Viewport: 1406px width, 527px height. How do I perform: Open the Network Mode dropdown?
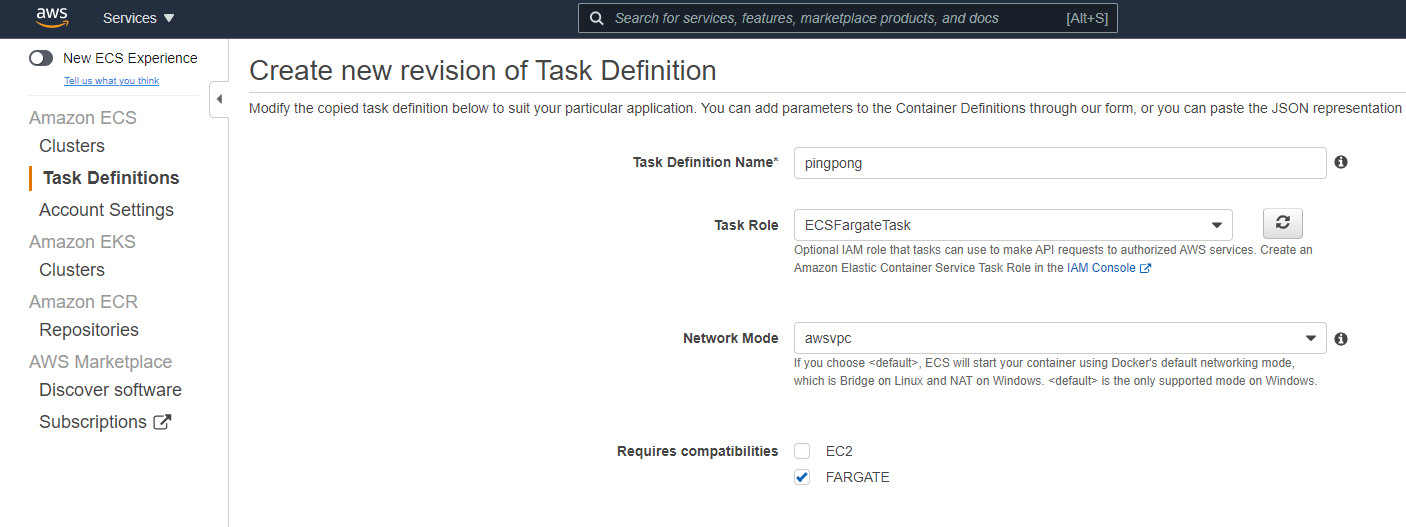[x=1060, y=338]
